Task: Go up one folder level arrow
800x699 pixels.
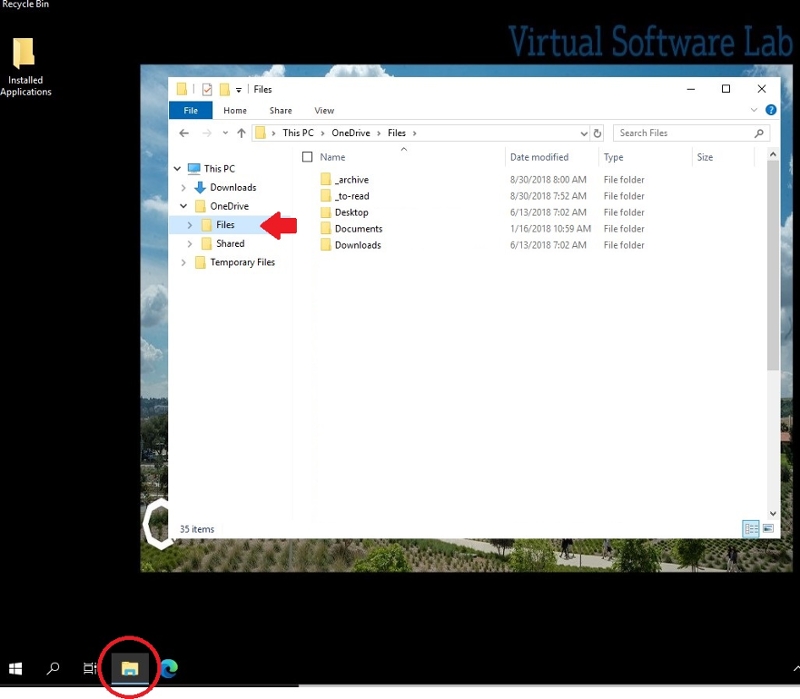Action: [241, 133]
